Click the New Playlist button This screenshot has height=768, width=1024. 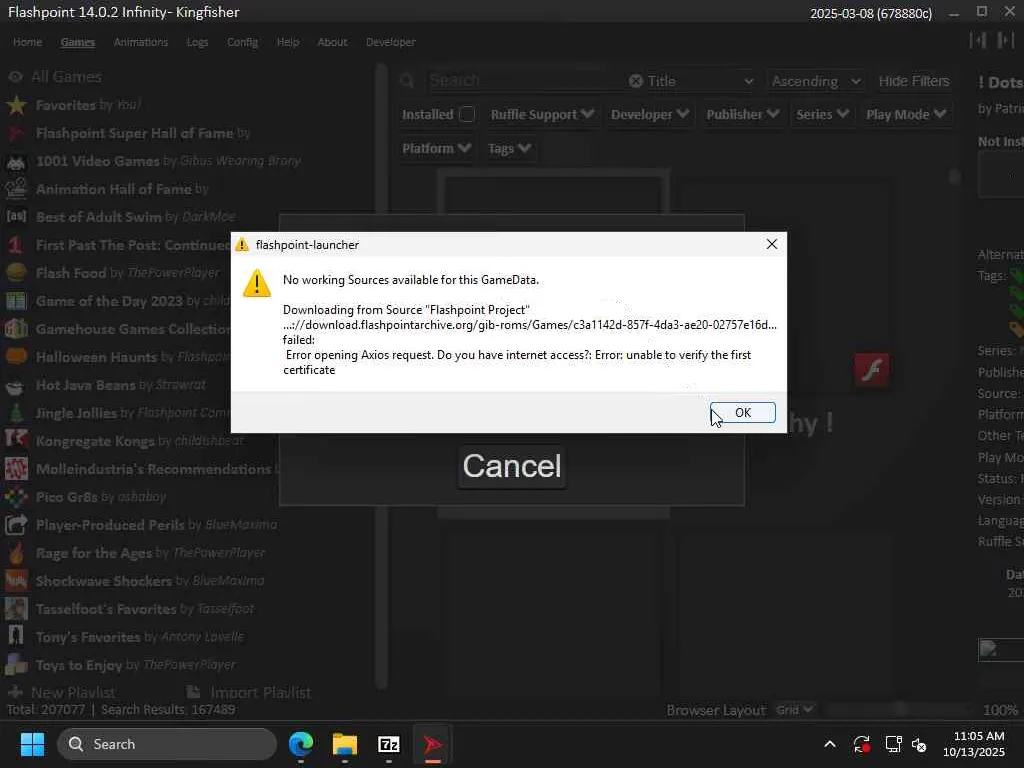tap(62, 692)
